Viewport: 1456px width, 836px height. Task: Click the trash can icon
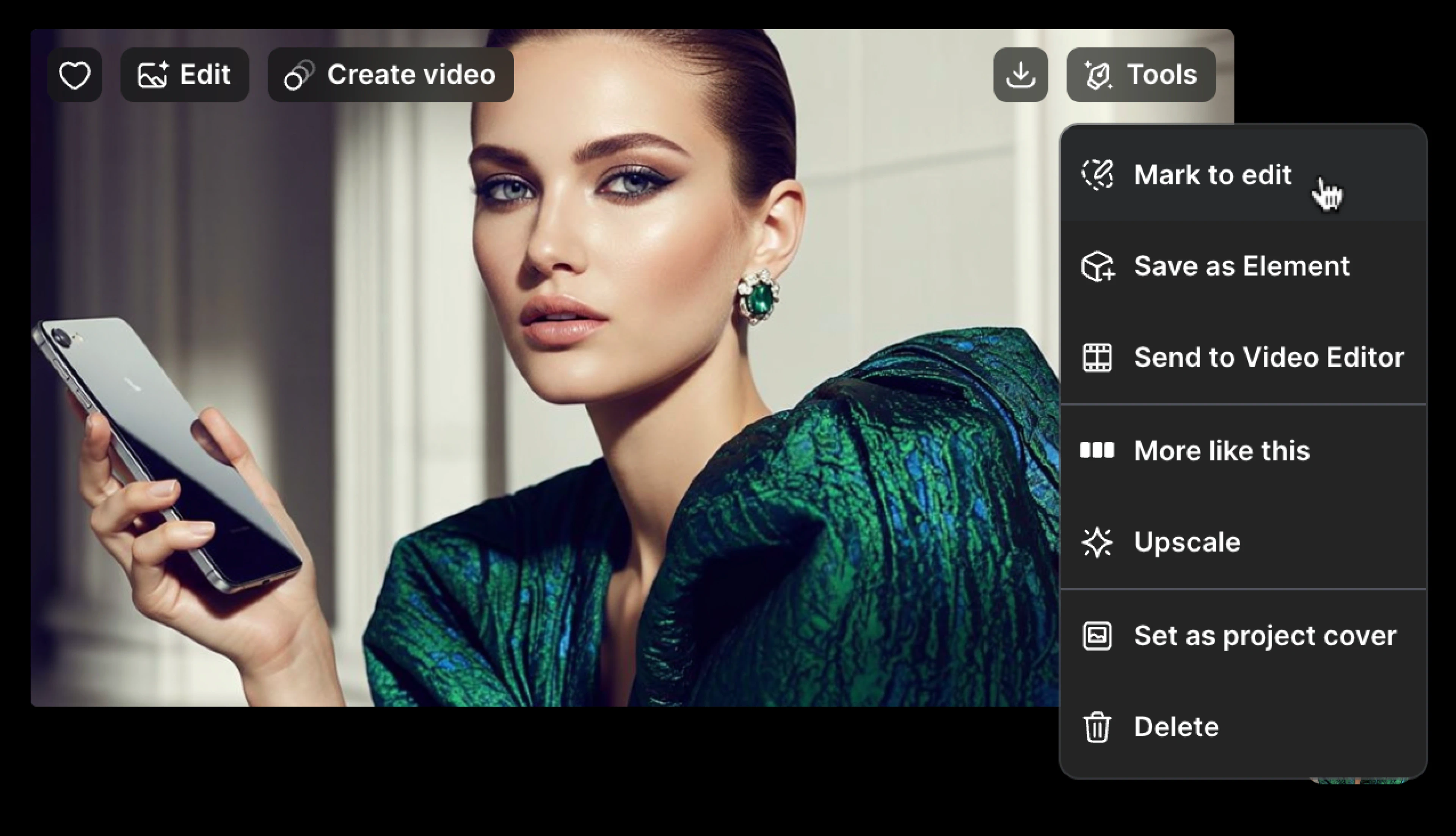click(x=1097, y=728)
